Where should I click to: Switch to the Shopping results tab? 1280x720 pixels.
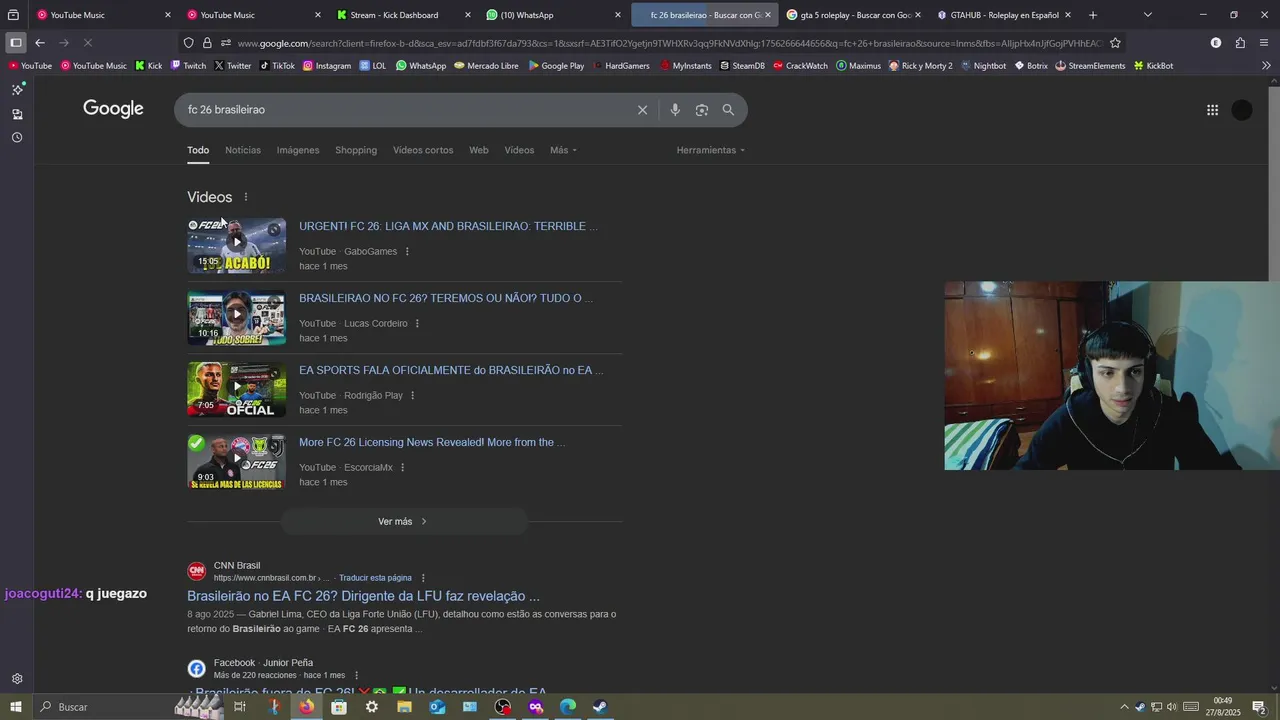click(x=356, y=150)
